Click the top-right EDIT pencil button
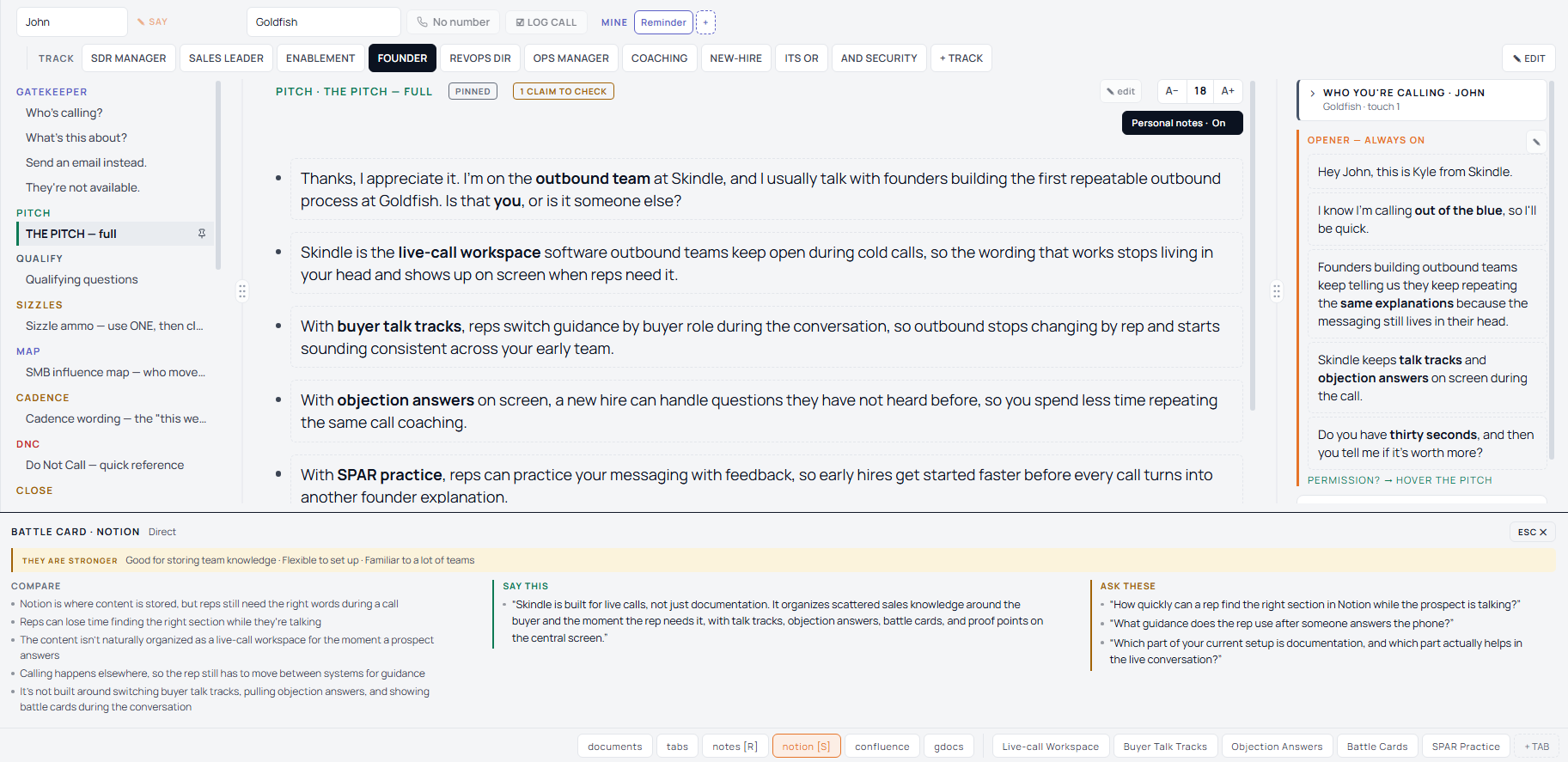 1528,58
